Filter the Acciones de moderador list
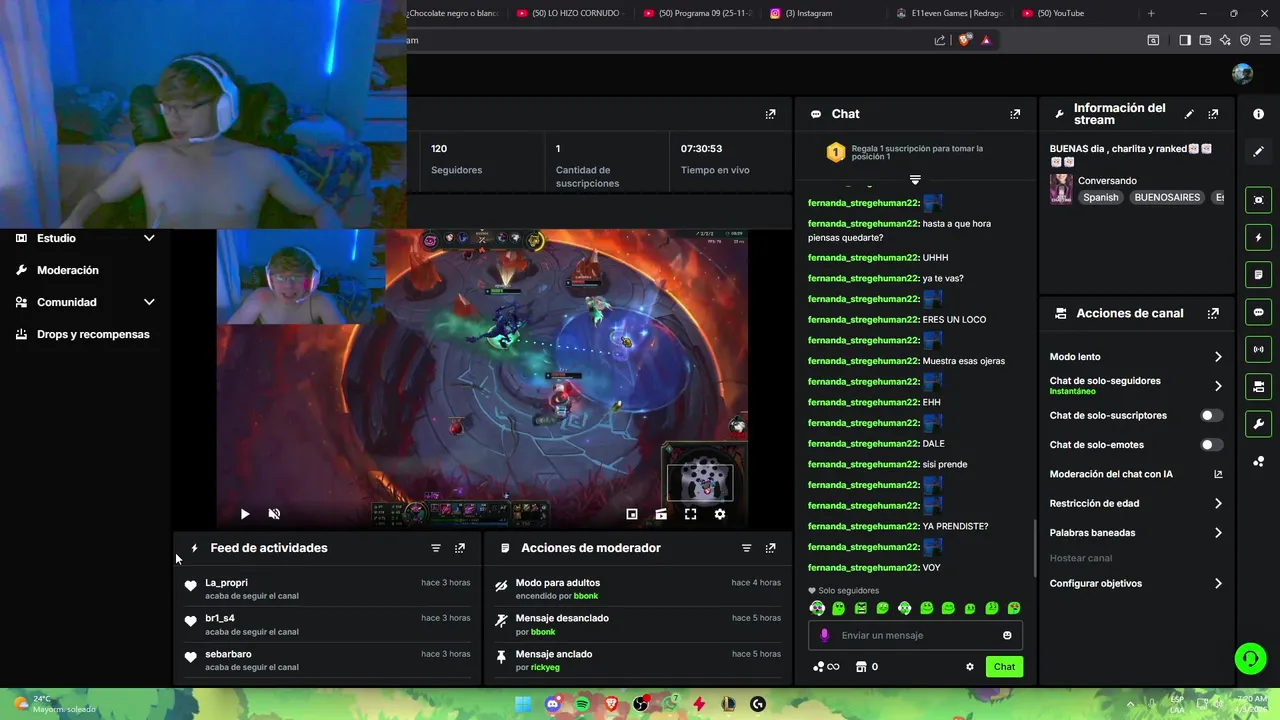Viewport: 1280px width, 720px height. [x=746, y=548]
